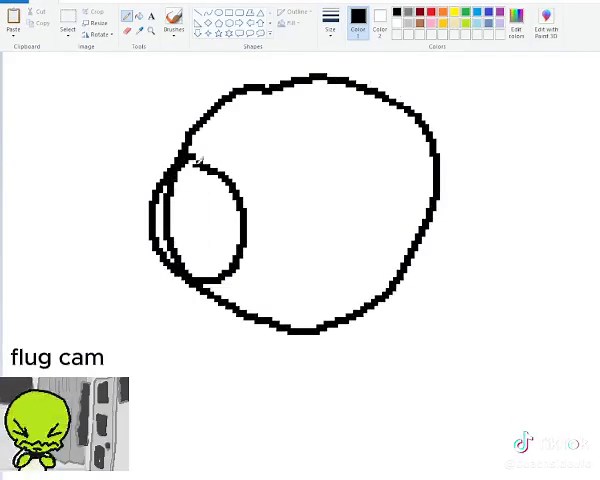600x480 pixels.
Task: Choose the Left arrow shape
Action: point(250,23)
